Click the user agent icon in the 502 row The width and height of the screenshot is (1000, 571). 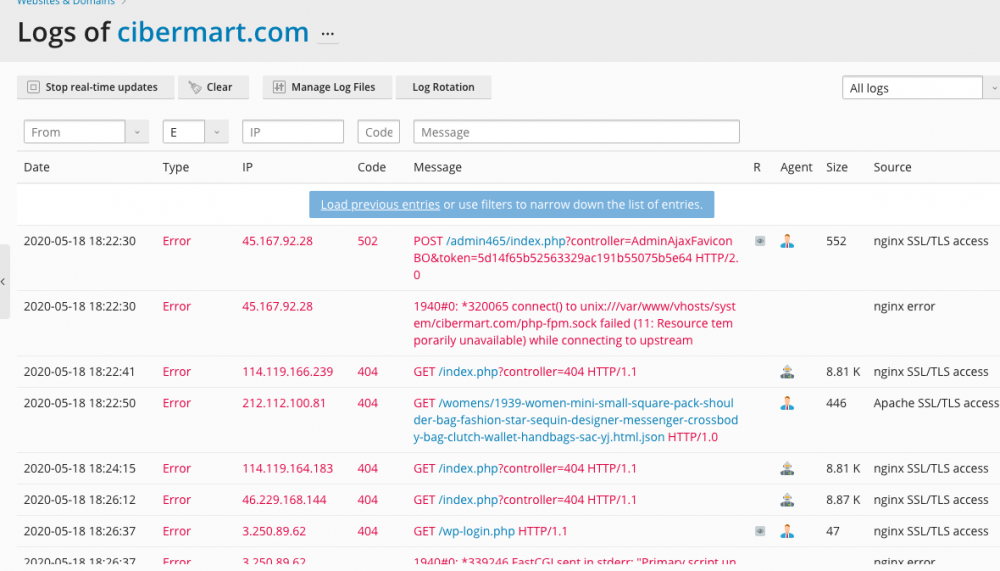point(787,241)
